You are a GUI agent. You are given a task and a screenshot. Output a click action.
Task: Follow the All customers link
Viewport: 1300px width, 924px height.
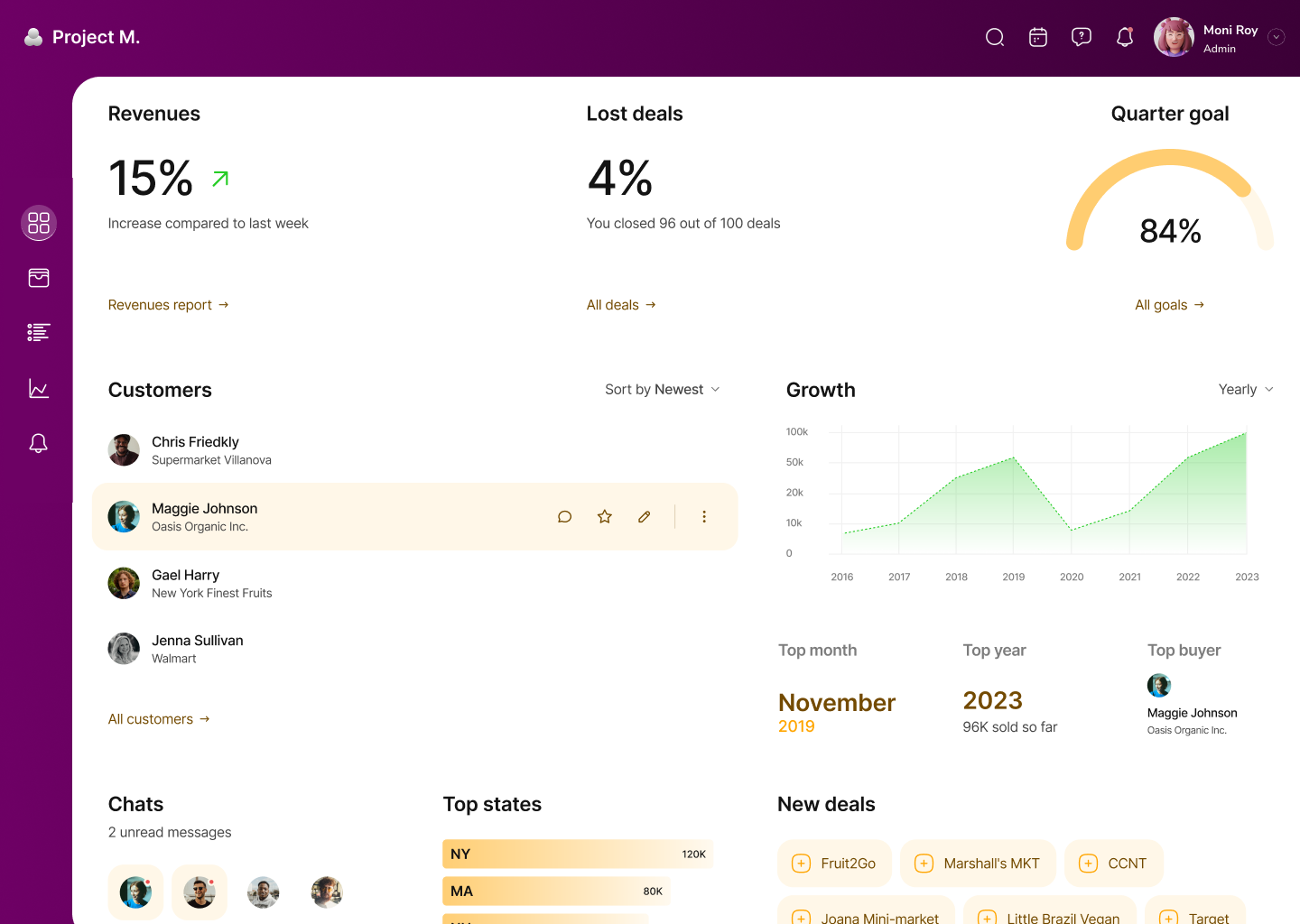pos(159,719)
